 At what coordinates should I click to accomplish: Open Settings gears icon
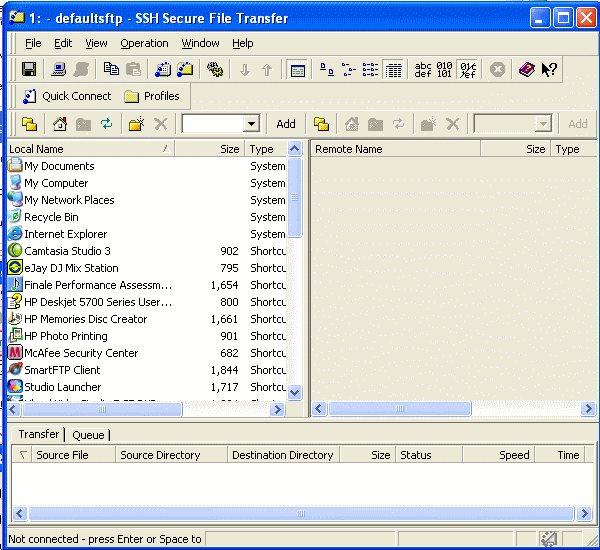pos(215,69)
